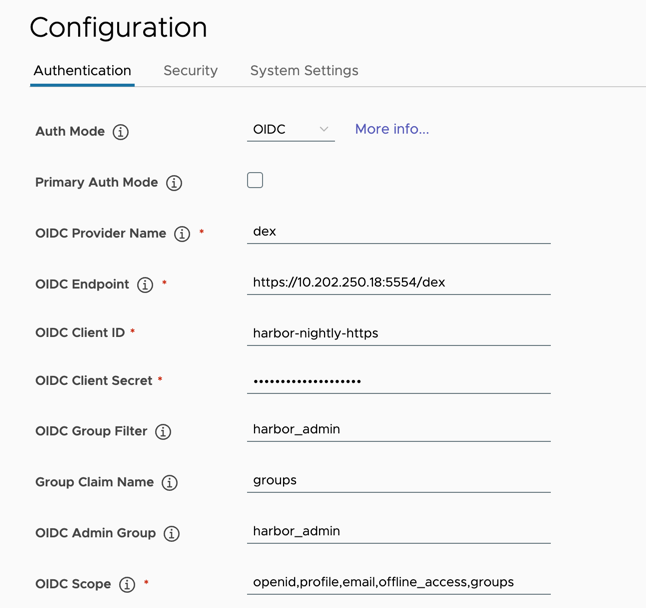Screen dimensions: 646x608
Task: Focus the OIDC Scope input field
Action: (398, 582)
